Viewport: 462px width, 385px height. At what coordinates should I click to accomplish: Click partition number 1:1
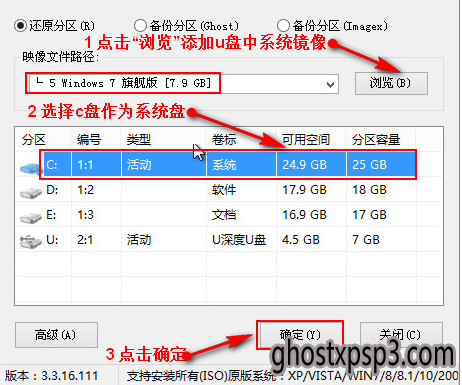(x=85, y=165)
